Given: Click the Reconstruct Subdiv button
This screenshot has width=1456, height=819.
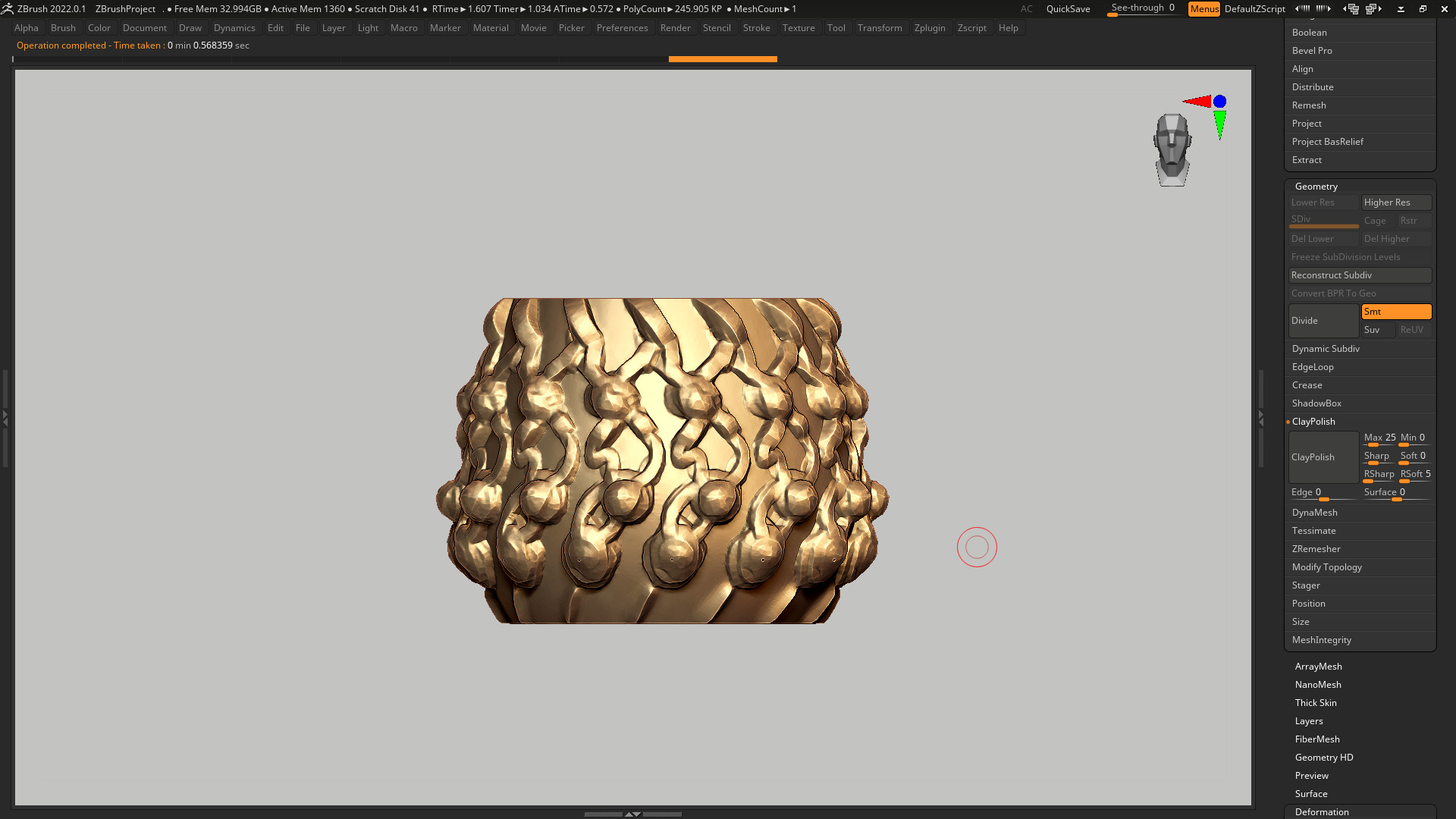Looking at the screenshot, I should [x=1360, y=275].
